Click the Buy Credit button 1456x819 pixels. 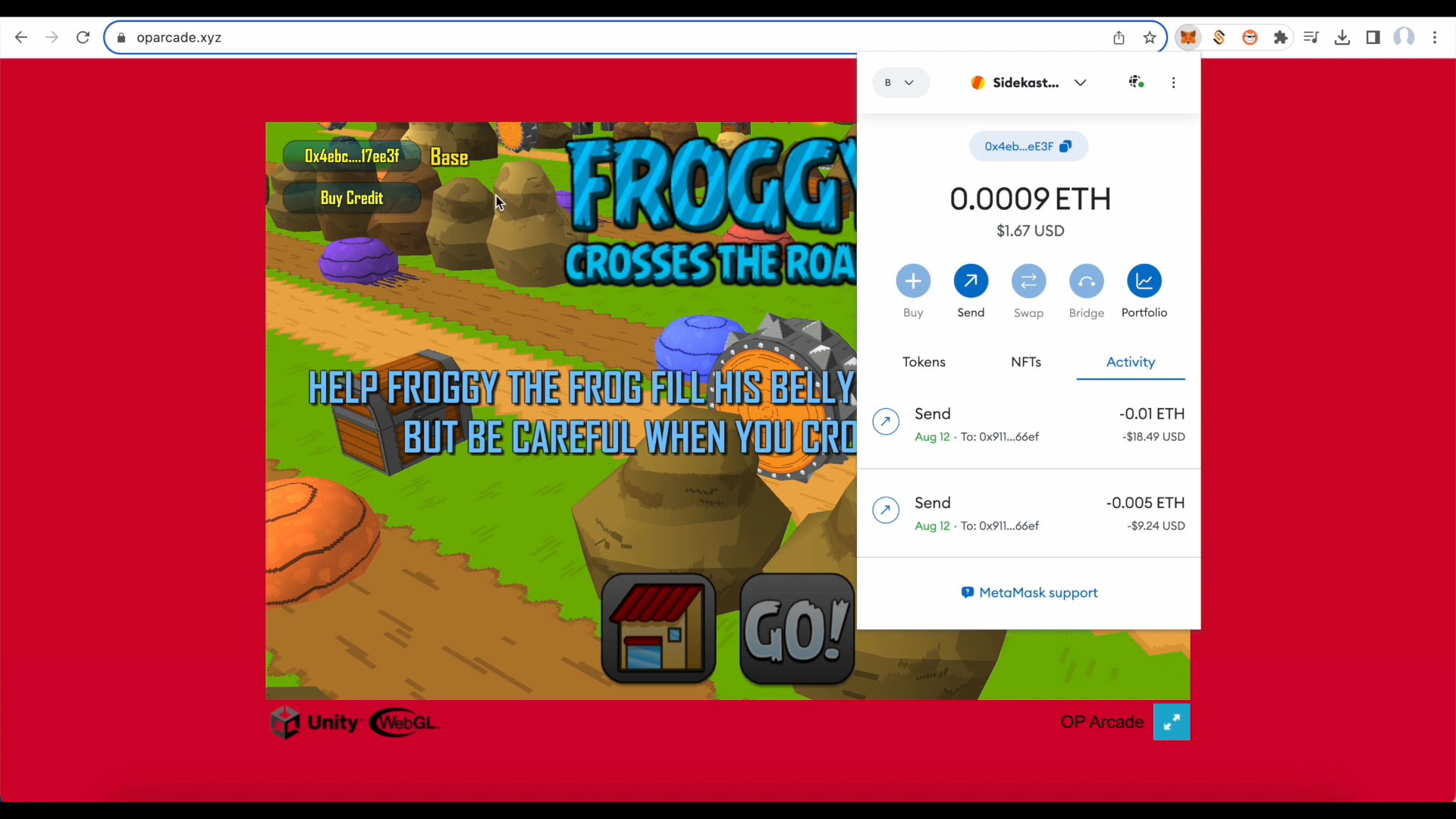pos(351,198)
